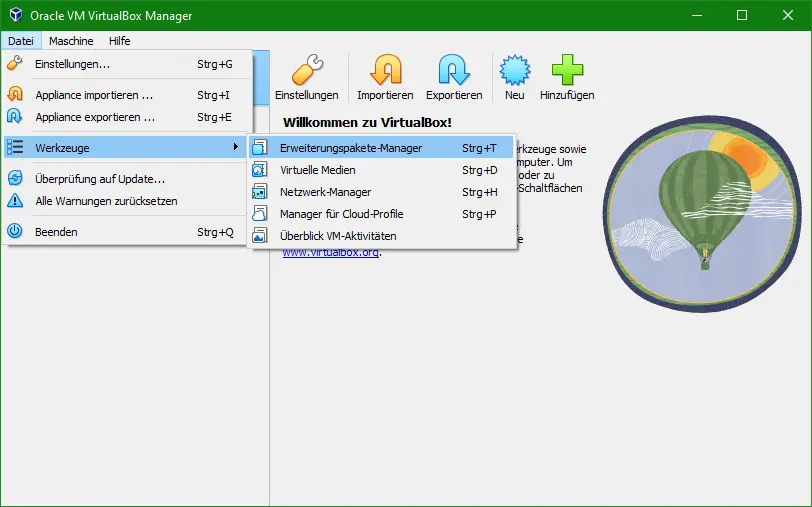Viewport: 812px width, 507px height.
Task: Click the Einstellungen wrench icon in toolbar
Action: tap(307, 71)
